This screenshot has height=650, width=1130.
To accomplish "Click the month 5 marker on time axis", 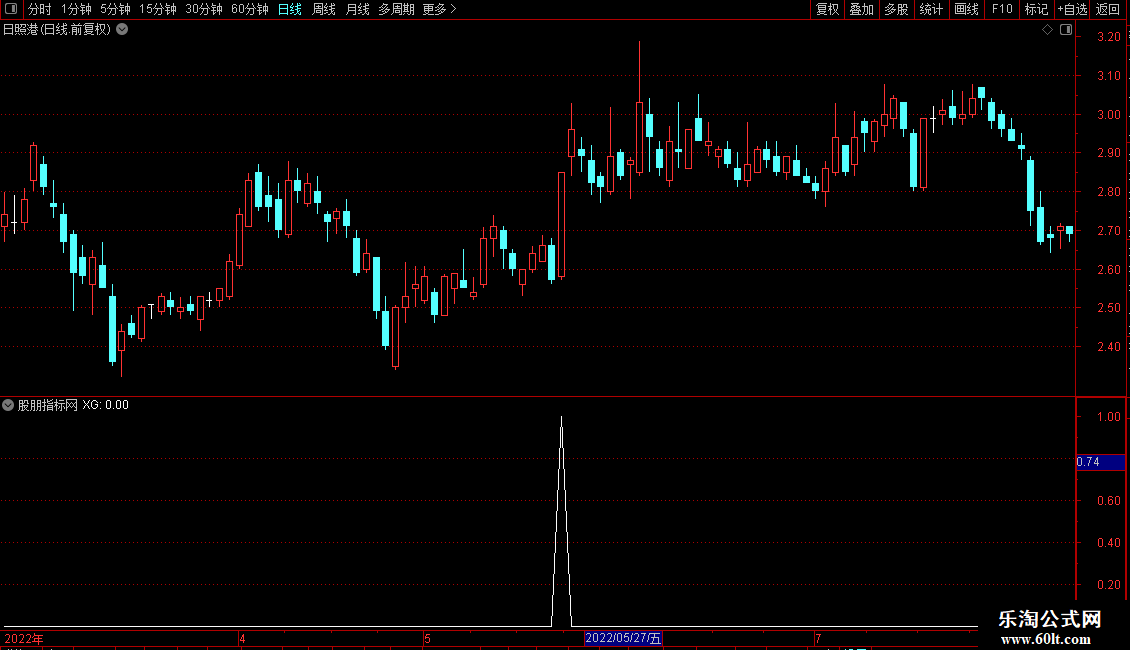I will coord(427,638).
